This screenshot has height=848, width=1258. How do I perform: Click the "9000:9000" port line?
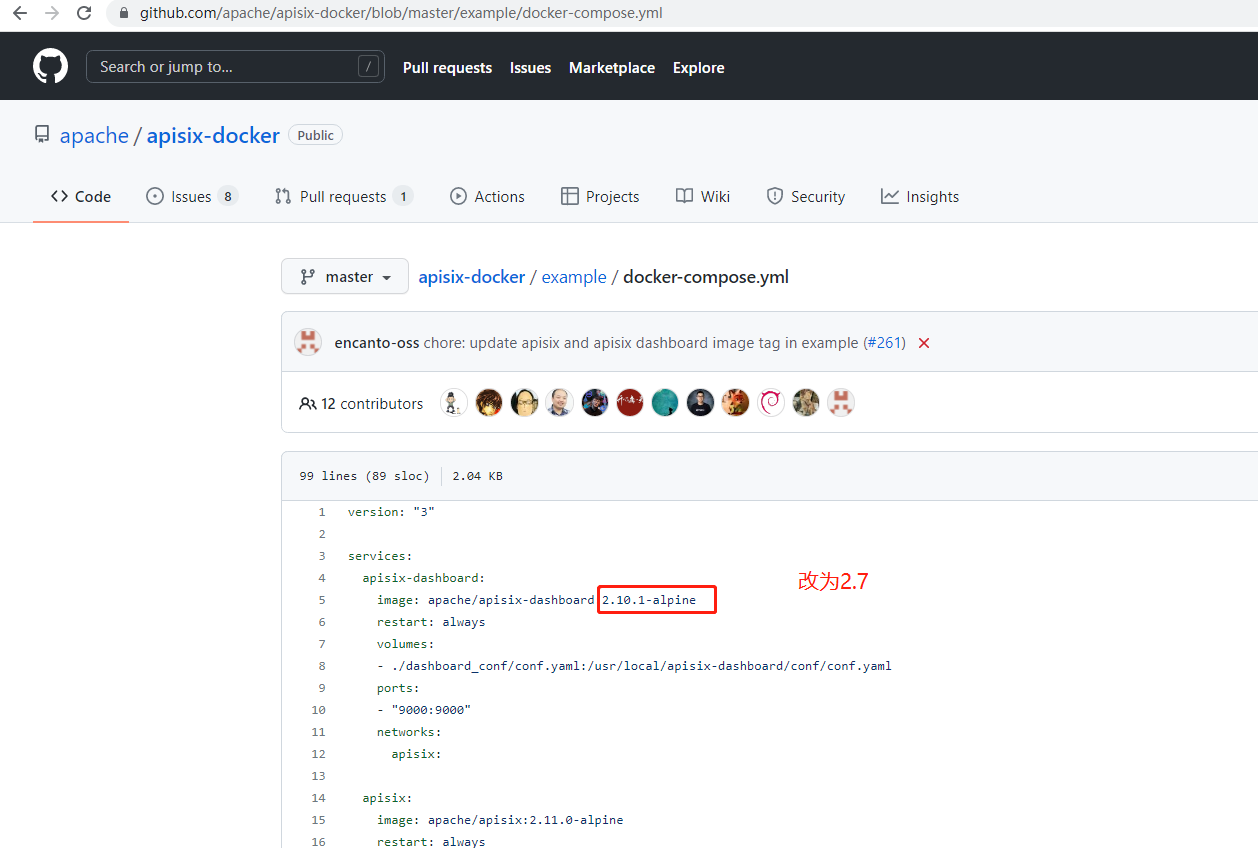click(424, 710)
